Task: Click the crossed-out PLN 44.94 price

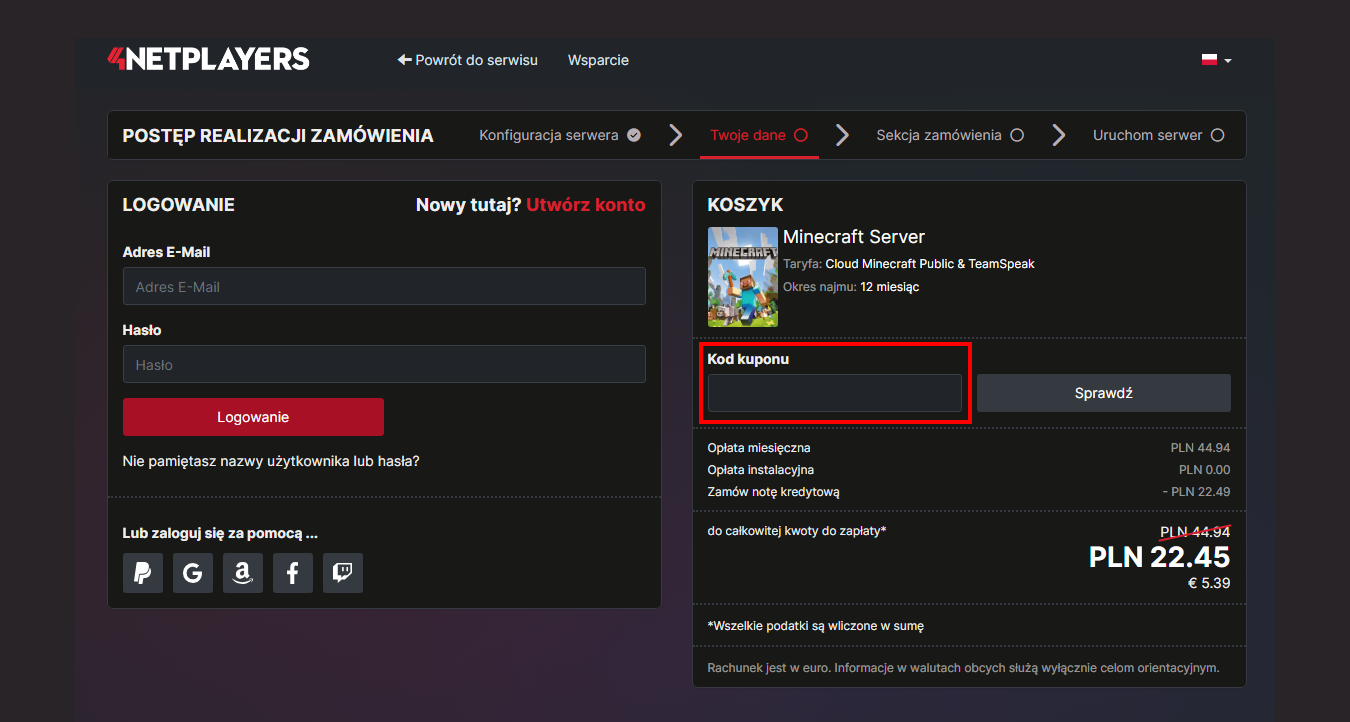Action: [x=1195, y=531]
